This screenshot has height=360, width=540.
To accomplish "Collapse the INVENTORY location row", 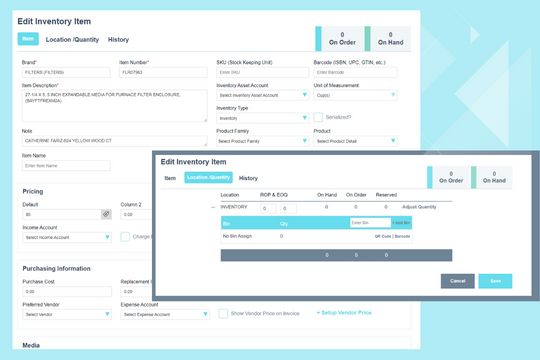I will (x=213, y=207).
